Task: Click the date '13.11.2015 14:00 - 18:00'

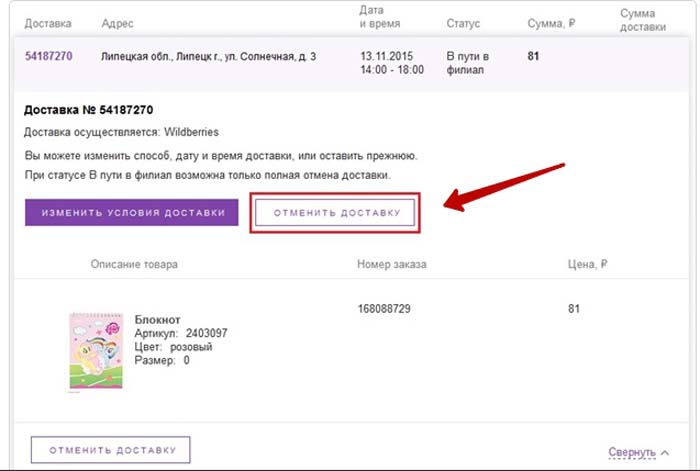Action: (392, 63)
